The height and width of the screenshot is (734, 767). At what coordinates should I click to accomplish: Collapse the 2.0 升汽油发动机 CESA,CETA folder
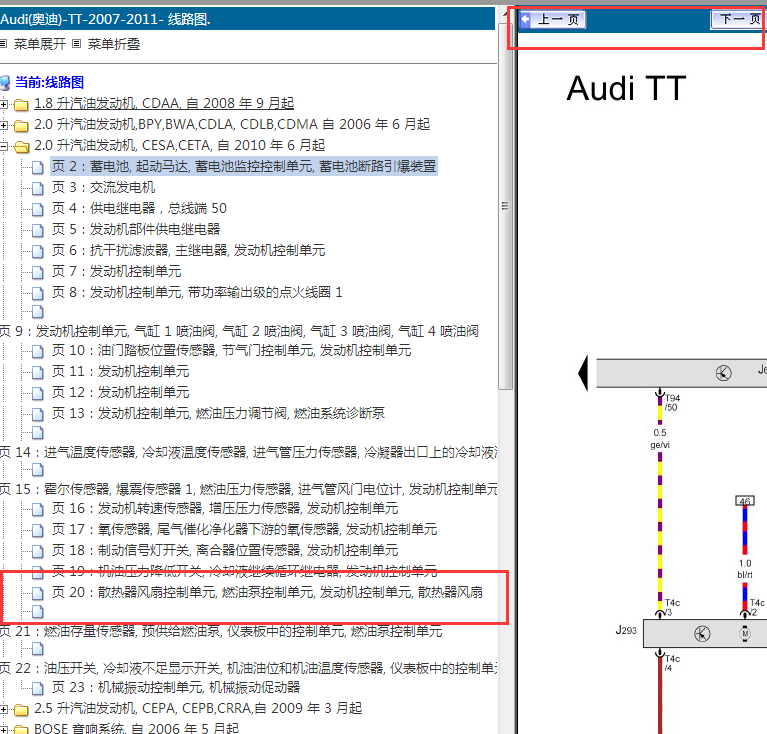click(x=4, y=146)
